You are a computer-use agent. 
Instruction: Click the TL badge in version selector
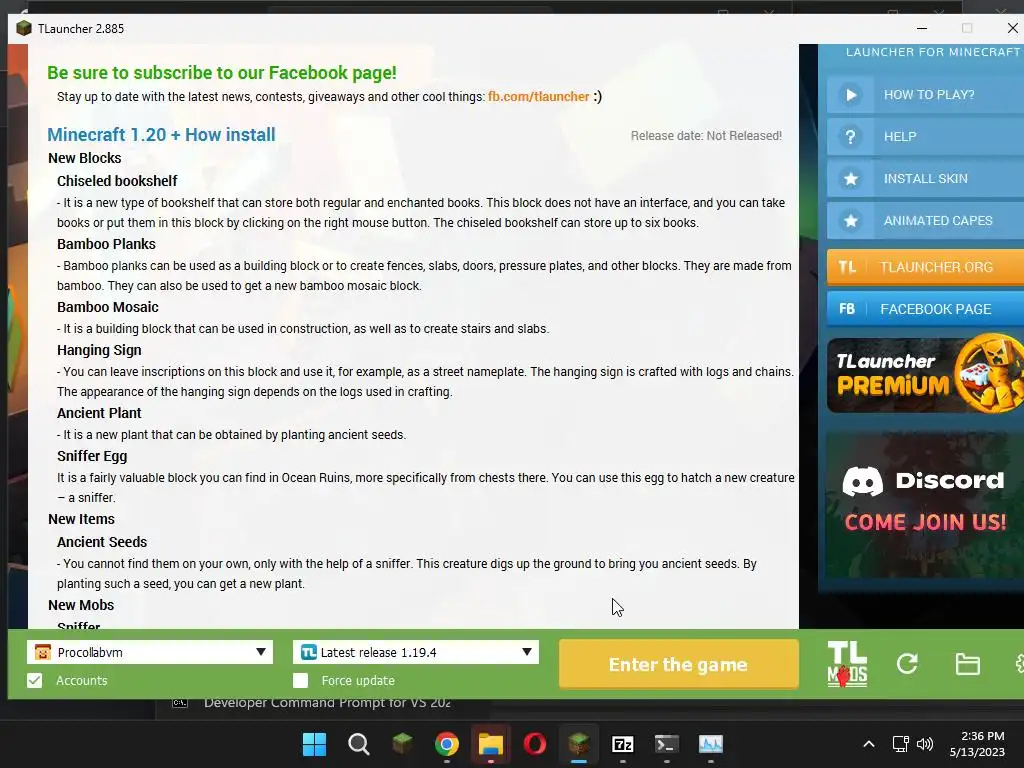click(x=308, y=652)
